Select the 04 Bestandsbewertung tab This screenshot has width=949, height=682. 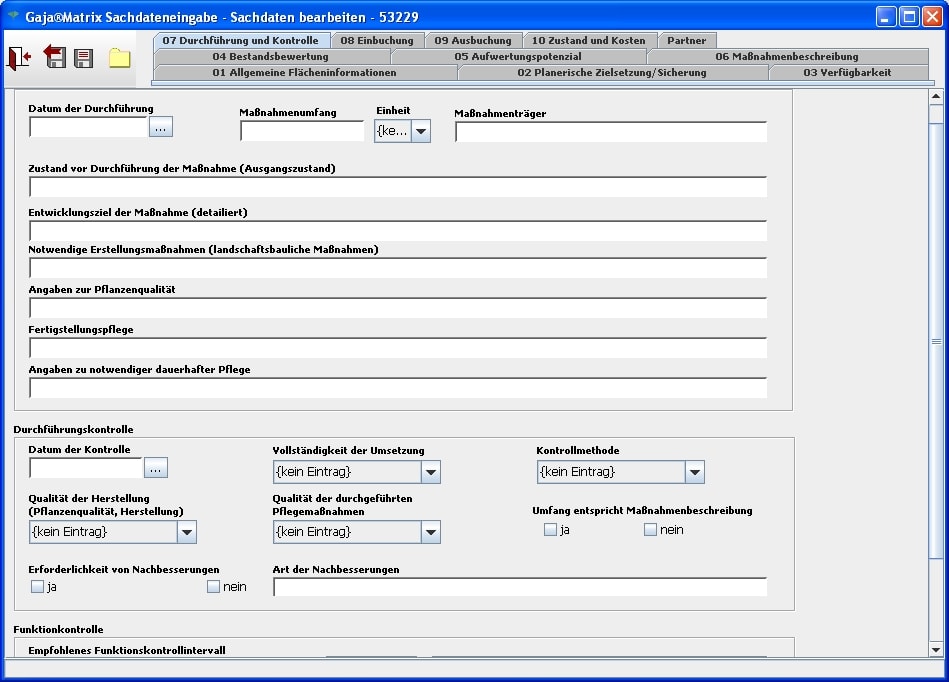[x=270, y=57]
